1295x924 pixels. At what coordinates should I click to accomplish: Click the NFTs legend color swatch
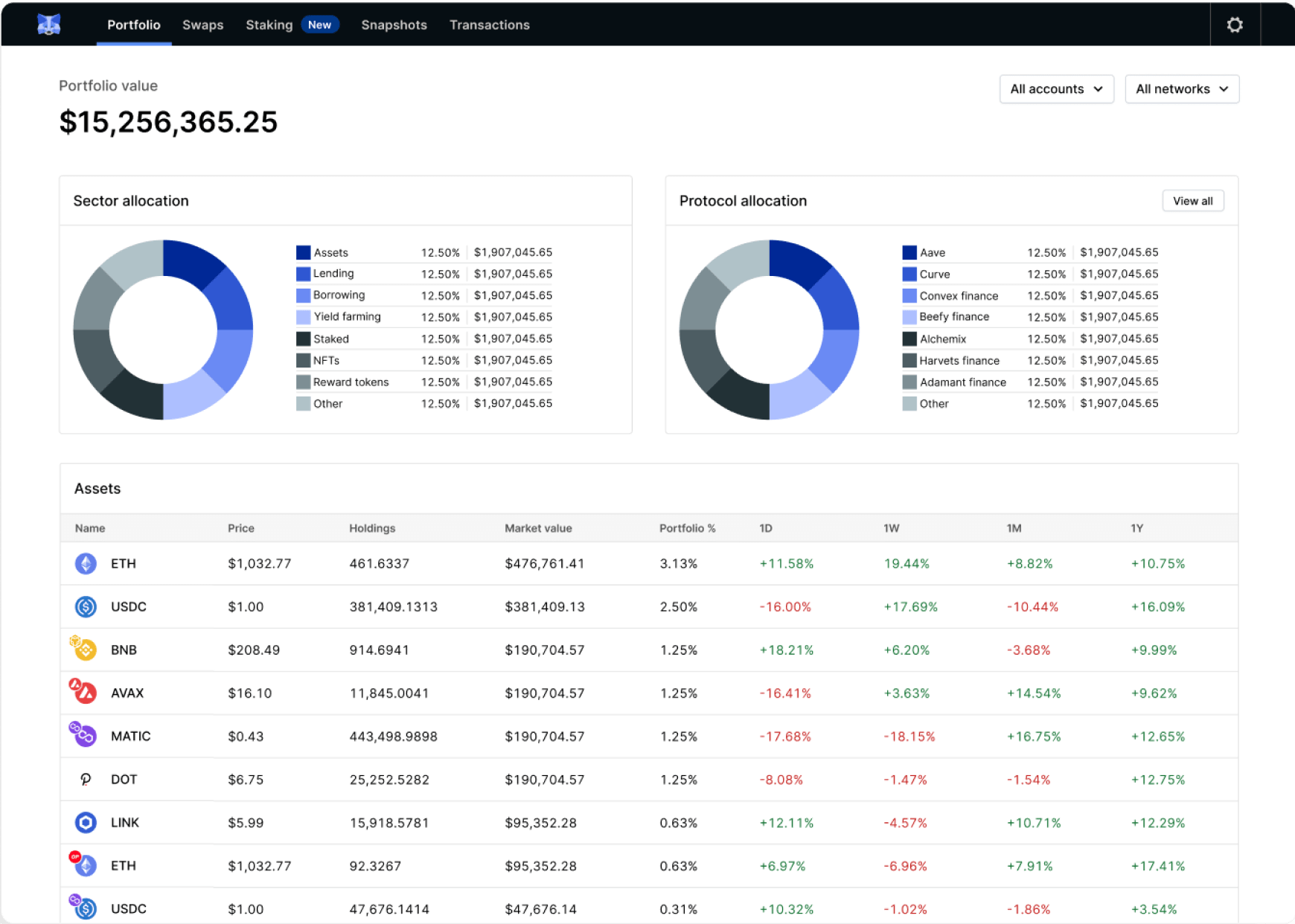point(304,360)
